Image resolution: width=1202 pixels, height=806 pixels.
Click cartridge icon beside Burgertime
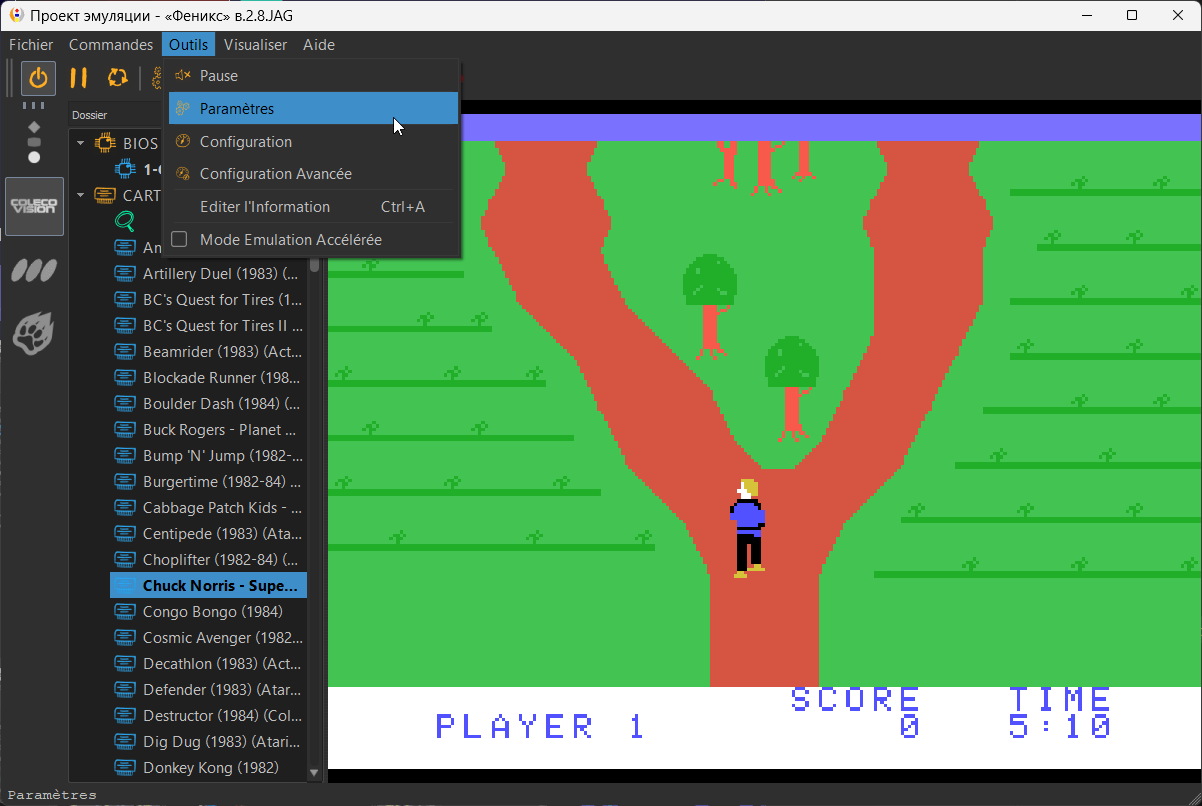pyautogui.click(x=125, y=481)
